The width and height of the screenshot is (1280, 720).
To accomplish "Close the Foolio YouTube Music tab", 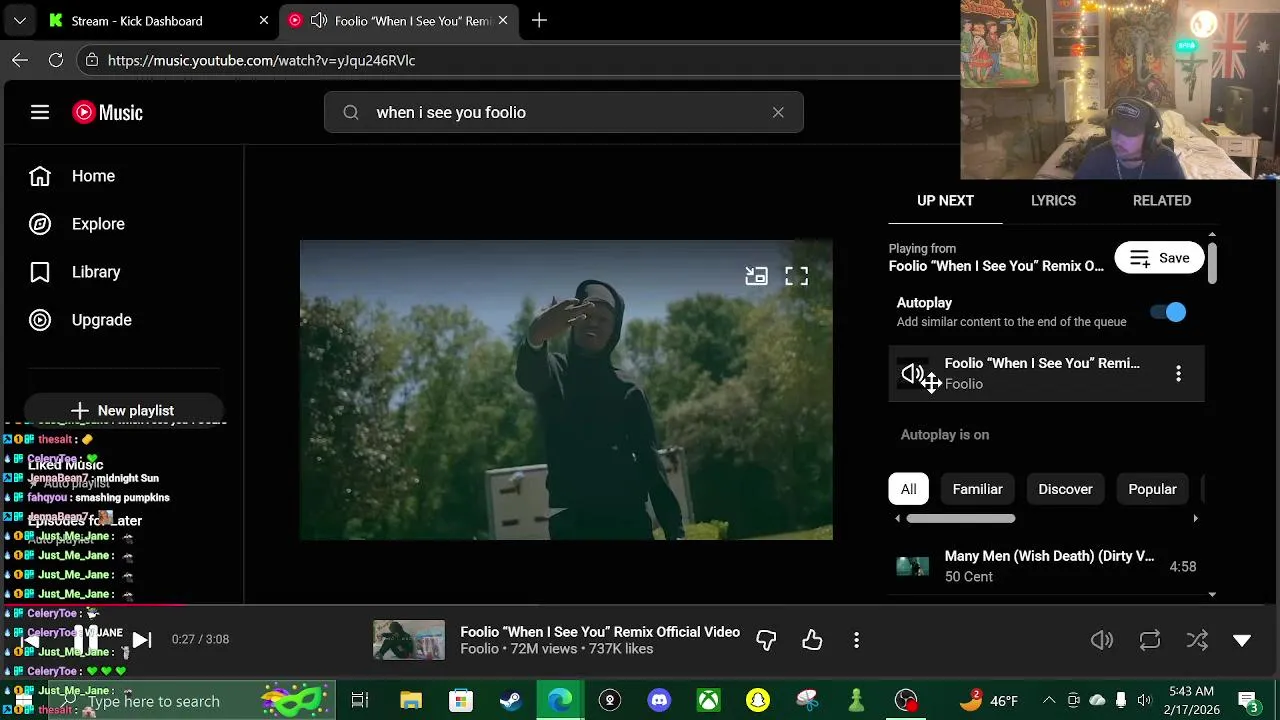I will [x=503, y=20].
